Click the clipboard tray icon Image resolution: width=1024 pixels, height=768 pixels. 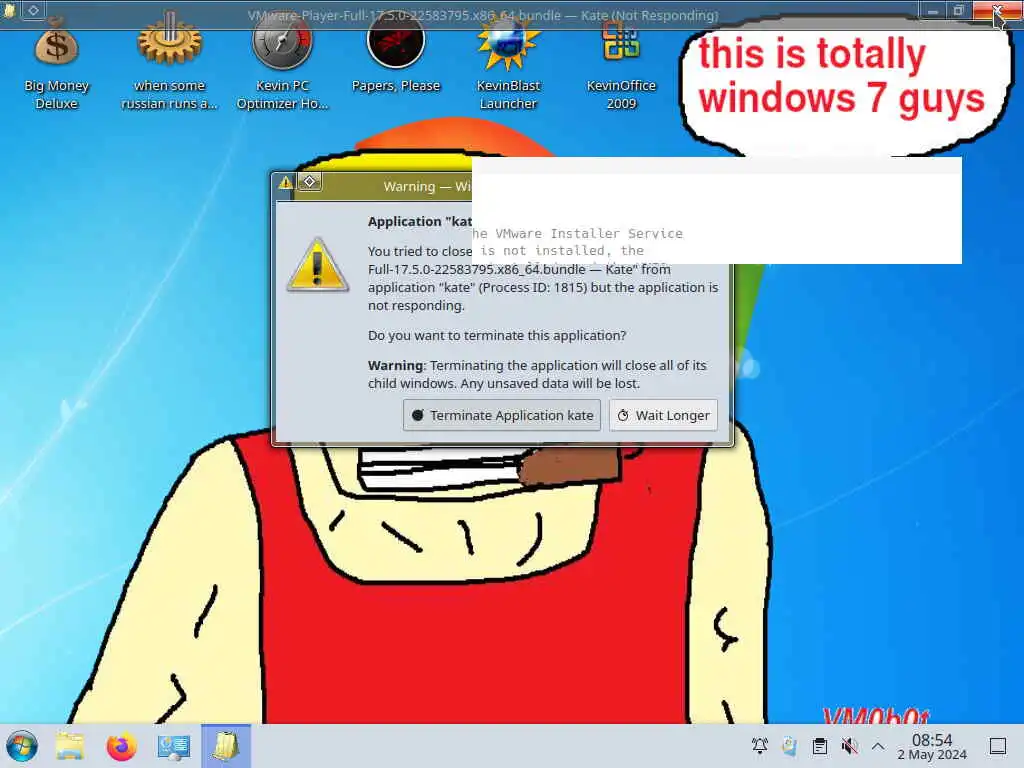coord(820,746)
